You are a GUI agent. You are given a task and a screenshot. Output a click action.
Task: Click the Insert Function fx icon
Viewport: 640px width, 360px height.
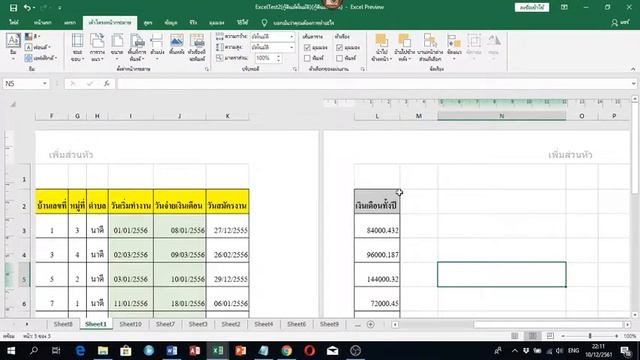point(107,84)
